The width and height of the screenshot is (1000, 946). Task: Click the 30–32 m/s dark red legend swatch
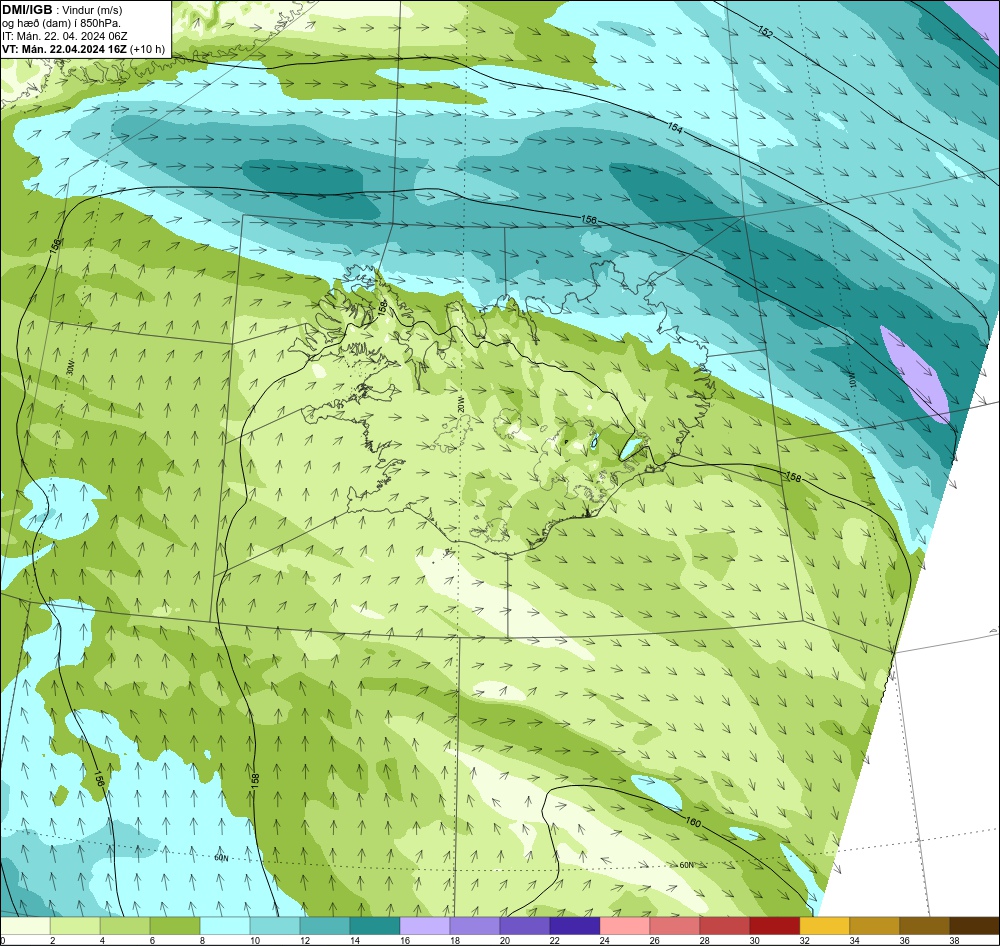pos(774,926)
